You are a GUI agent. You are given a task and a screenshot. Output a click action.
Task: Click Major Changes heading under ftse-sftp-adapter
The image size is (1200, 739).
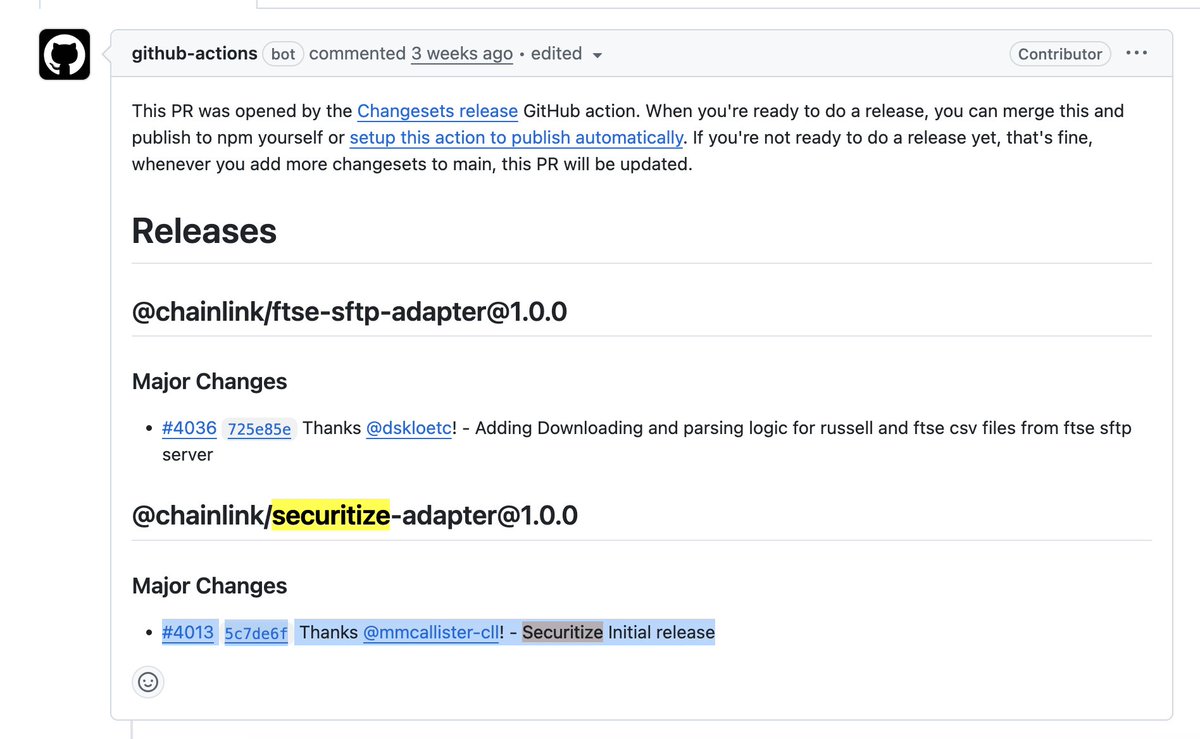click(x=209, y=382)
